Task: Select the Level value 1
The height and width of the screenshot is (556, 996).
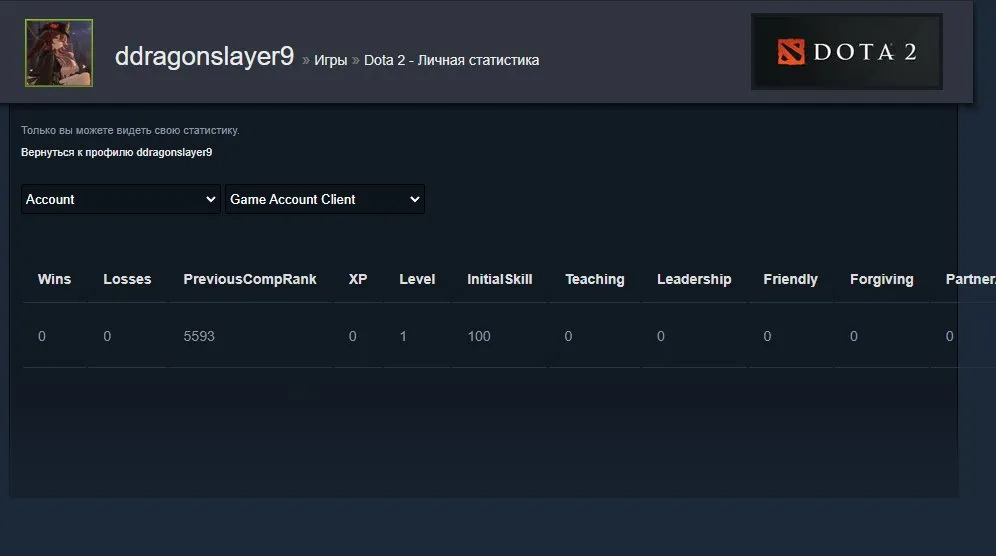Action: (403, 336)
